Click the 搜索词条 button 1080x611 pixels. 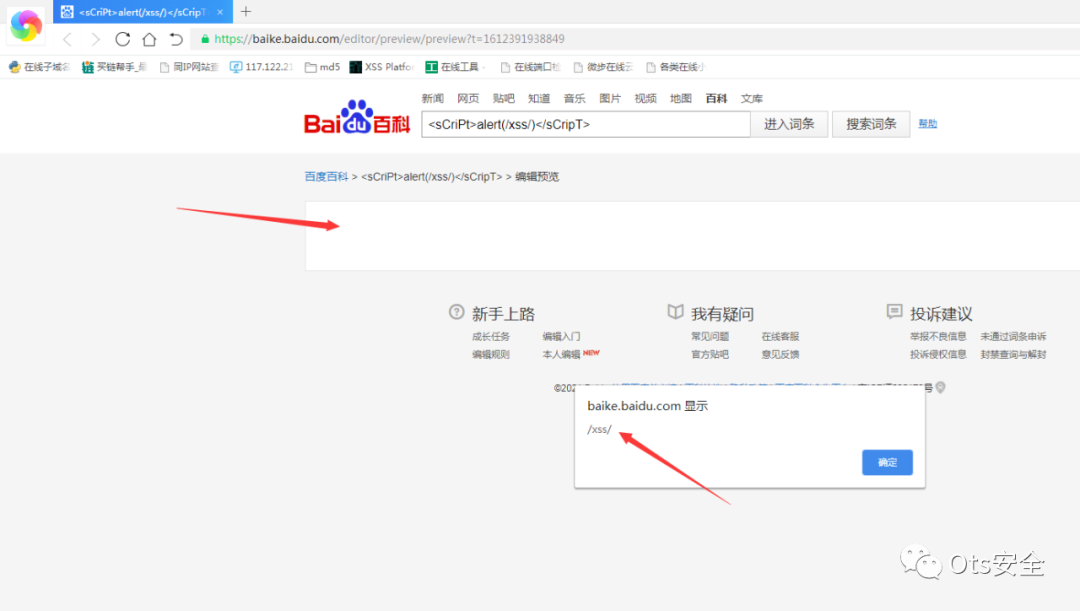pyautogui.click(x=871, y=124)
